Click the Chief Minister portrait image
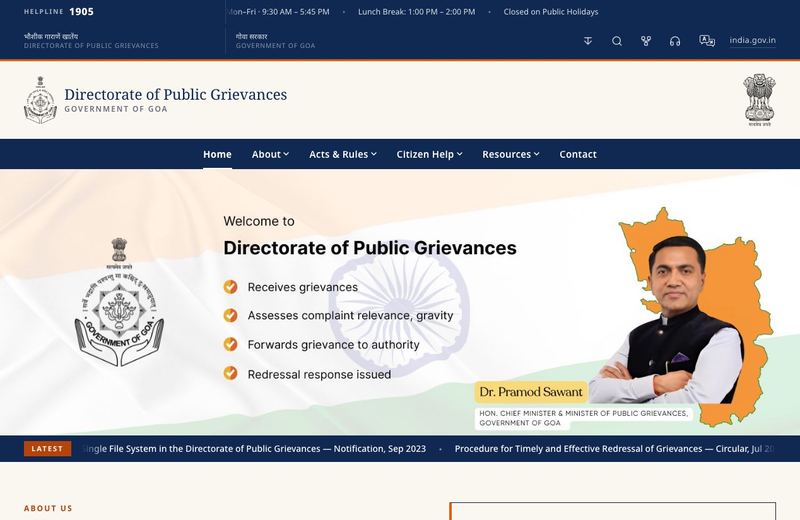The width and height of the screenshot is (800, 520). tap(668, 320)
